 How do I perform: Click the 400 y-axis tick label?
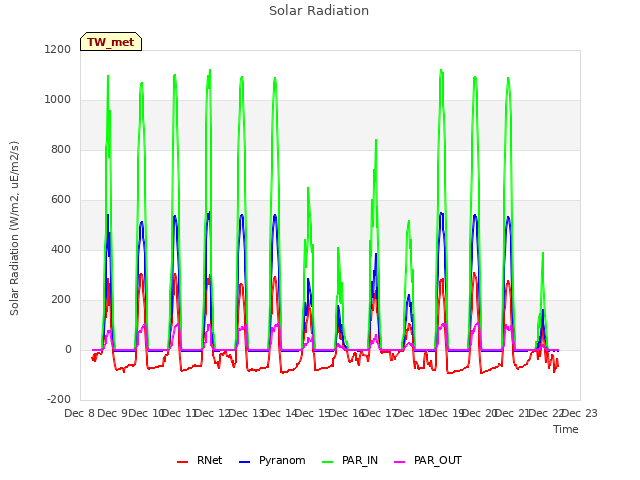point(61,249)
